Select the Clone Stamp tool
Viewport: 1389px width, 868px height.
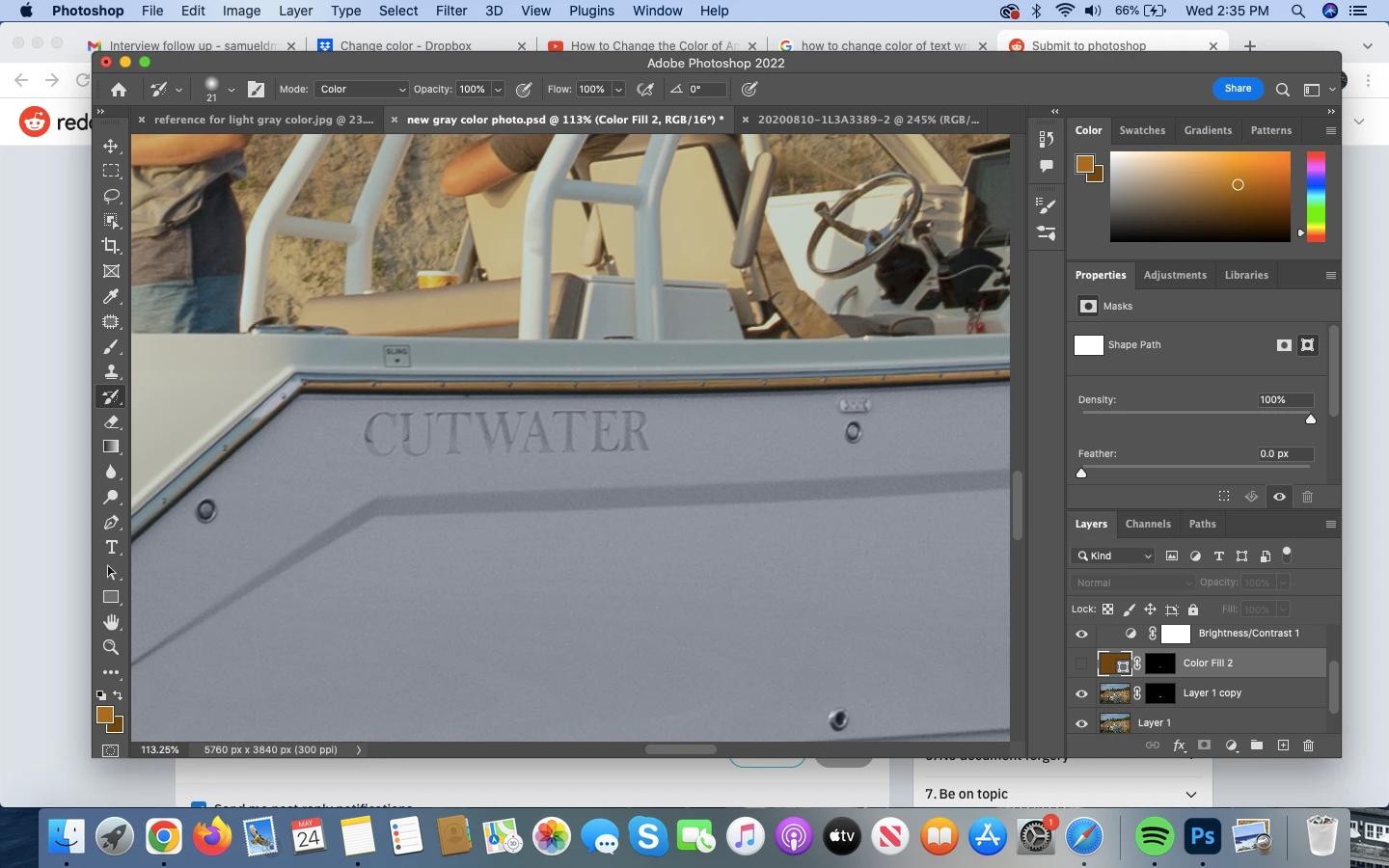(x=111, y=372)
